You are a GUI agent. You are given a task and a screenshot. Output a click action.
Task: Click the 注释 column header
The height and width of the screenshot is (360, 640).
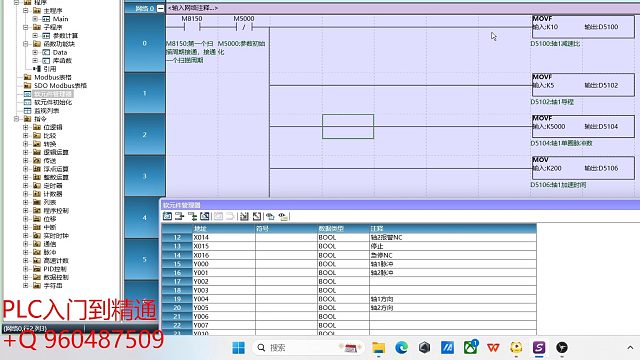[x=453, y=229]
